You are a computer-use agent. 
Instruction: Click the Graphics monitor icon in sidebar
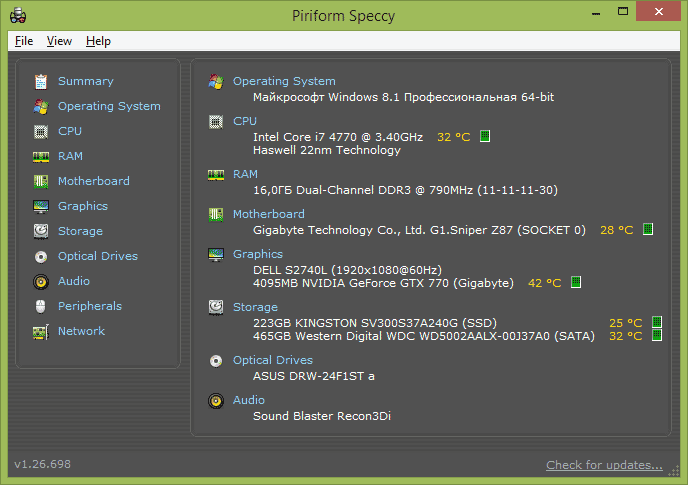41,207
